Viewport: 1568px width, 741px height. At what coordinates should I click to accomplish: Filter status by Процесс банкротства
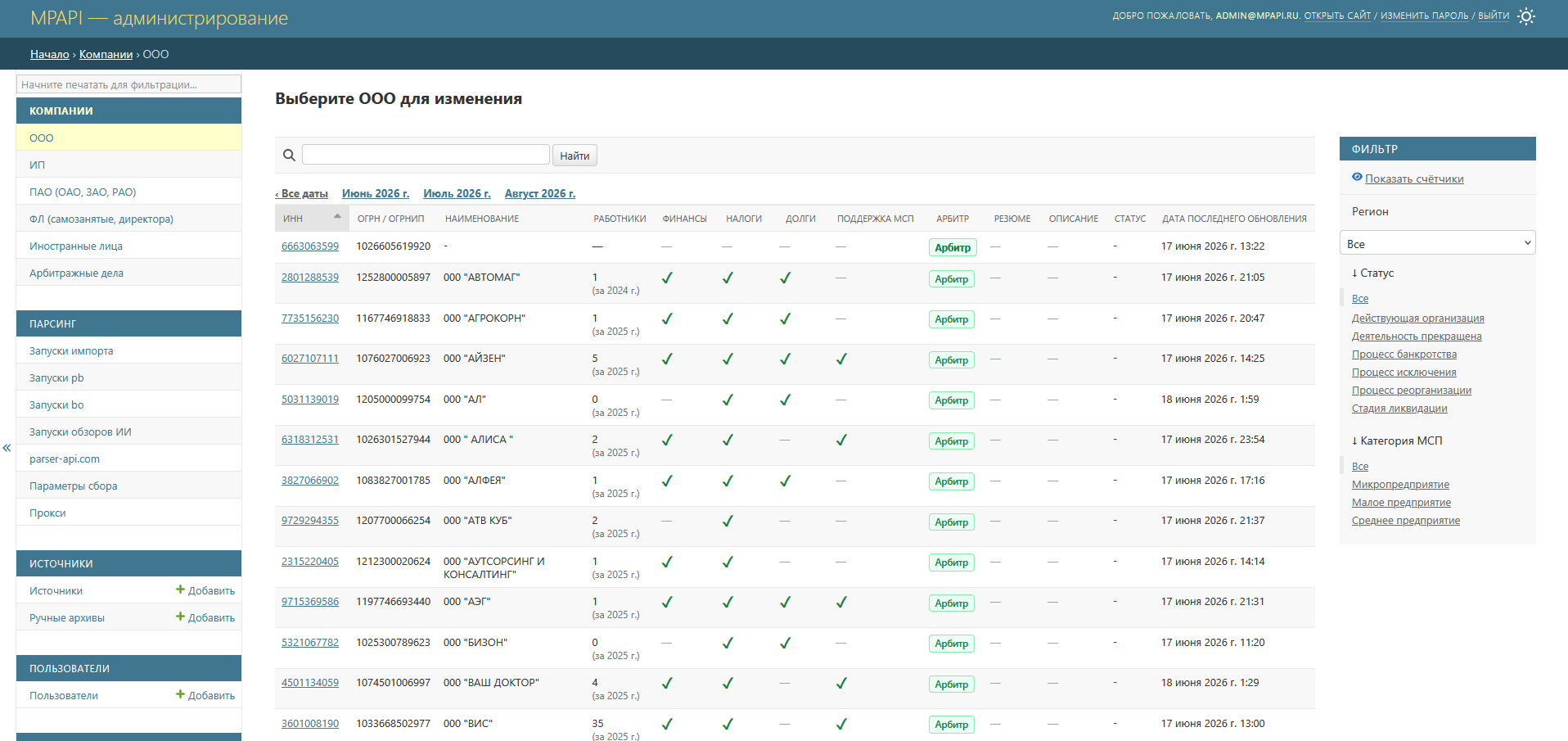click(1404, 355)
